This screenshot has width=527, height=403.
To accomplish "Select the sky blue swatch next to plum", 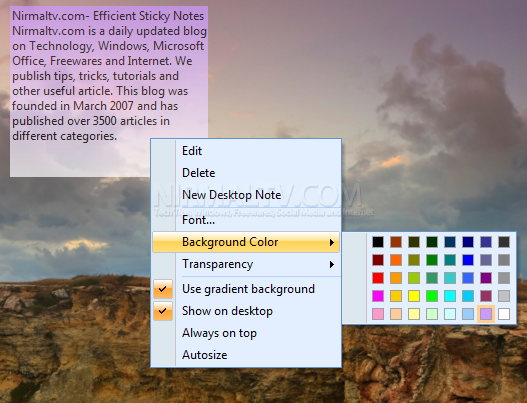I will pyautogui.click(x=468, y=296).
